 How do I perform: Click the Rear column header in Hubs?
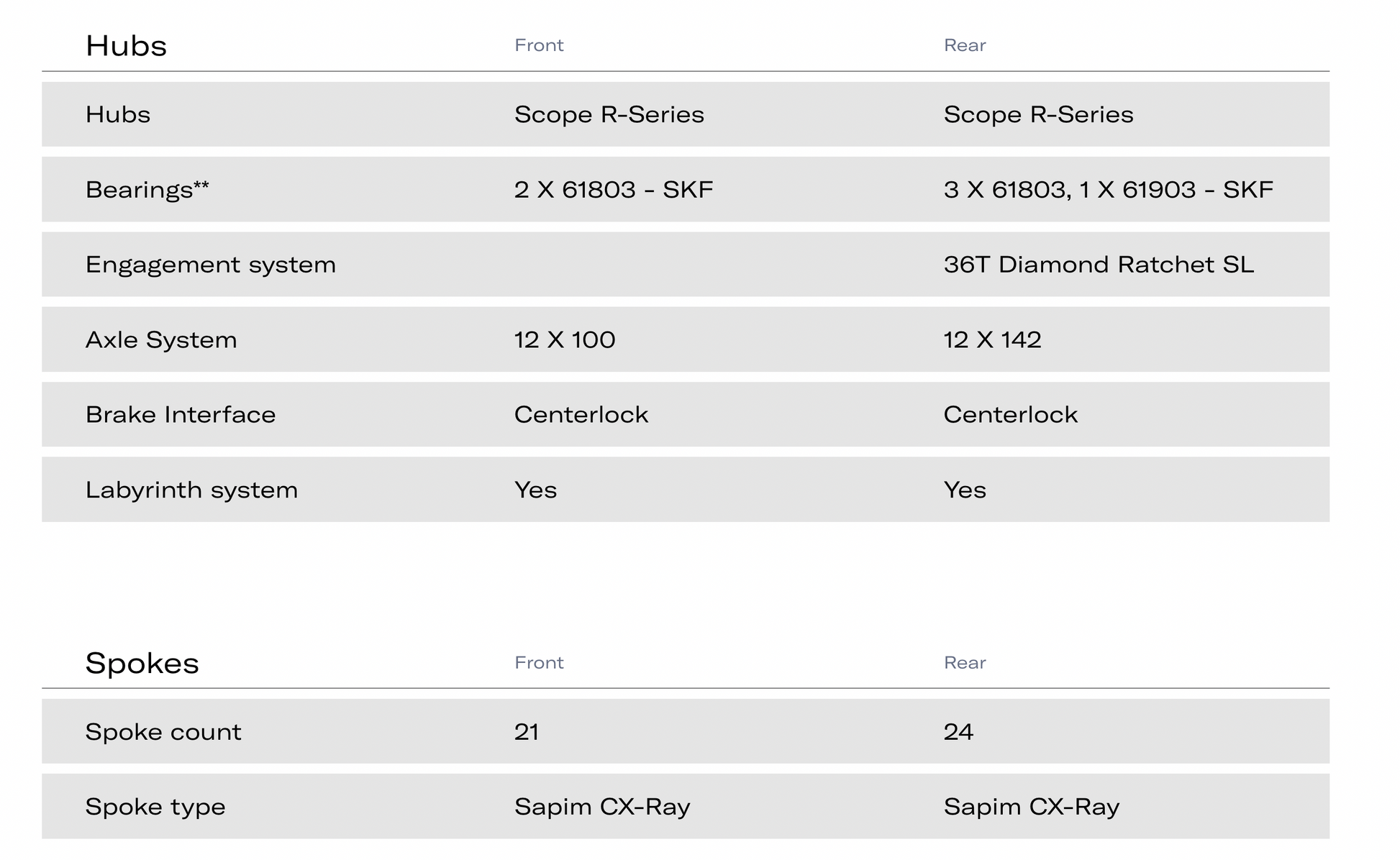(965, 45)
